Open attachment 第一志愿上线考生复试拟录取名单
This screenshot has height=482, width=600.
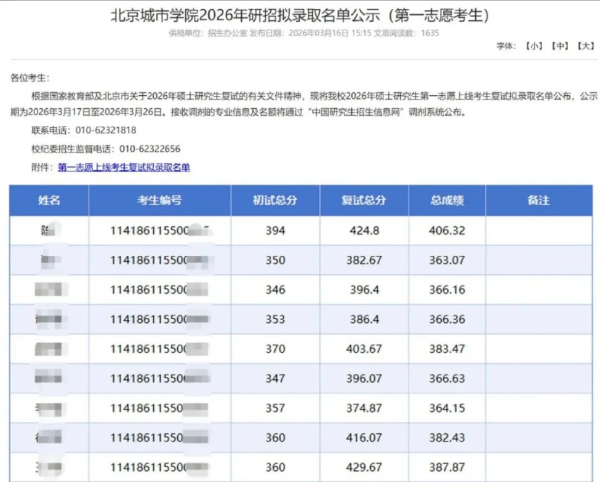(124, 167)
